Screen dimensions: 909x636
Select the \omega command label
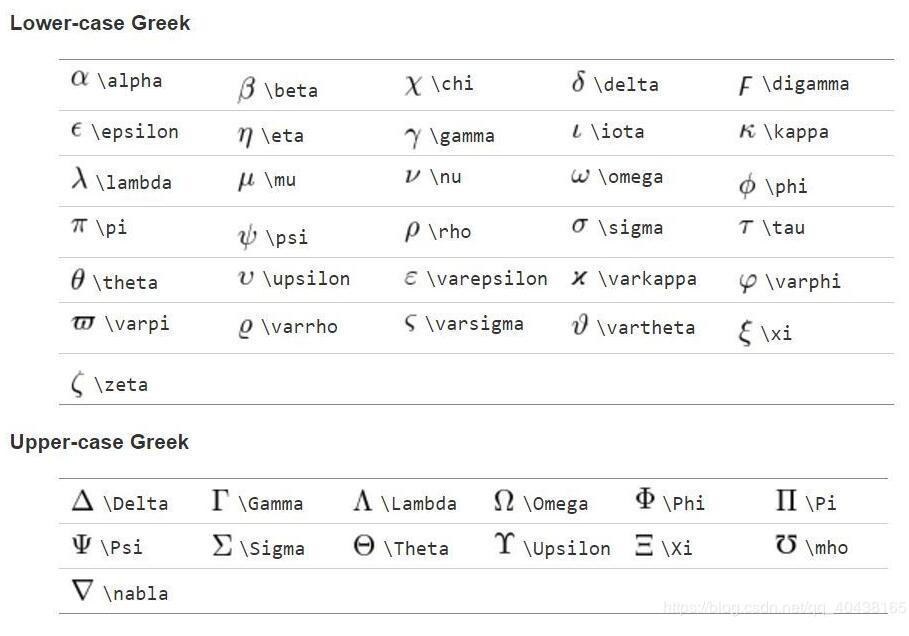(631, 177)
